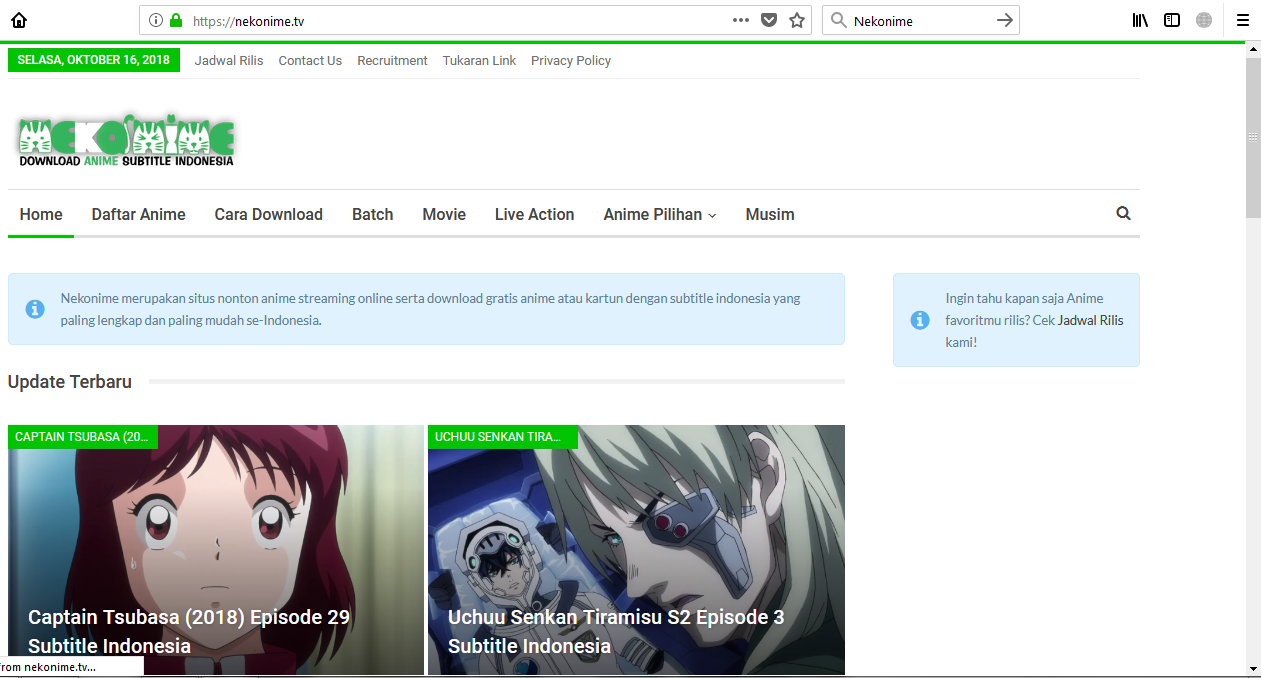Click scrollbar down arrow
The width and height of the screenshot is (1261, 678).
(1253, 667)
